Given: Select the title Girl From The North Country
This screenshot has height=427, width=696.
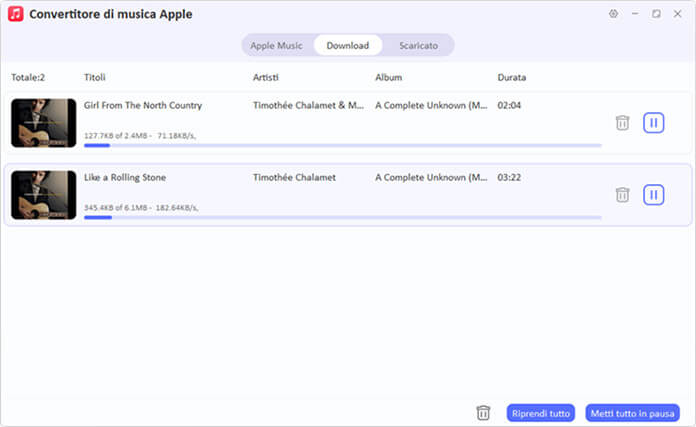Looking at the screenshot, I should tap(143, 105).
